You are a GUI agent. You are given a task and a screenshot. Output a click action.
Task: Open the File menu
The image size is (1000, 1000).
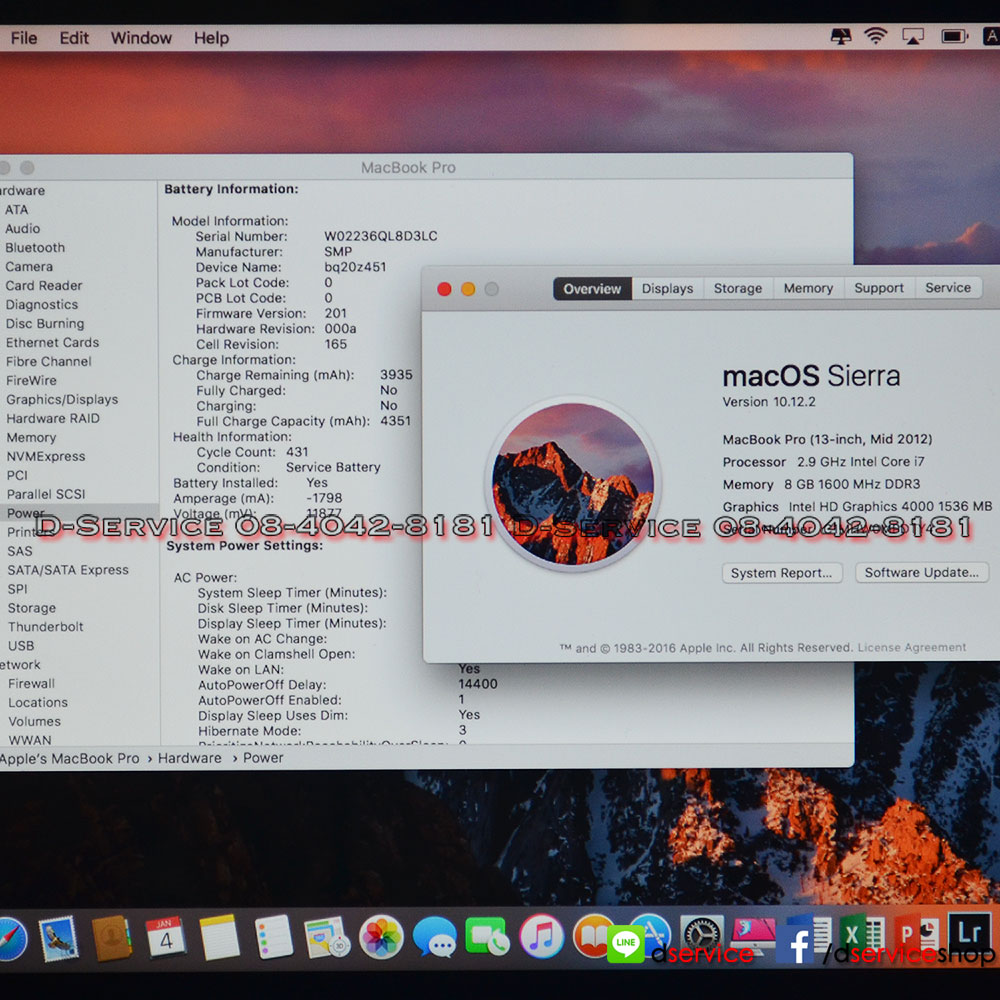pyautogui.click(x=24, y=38)
